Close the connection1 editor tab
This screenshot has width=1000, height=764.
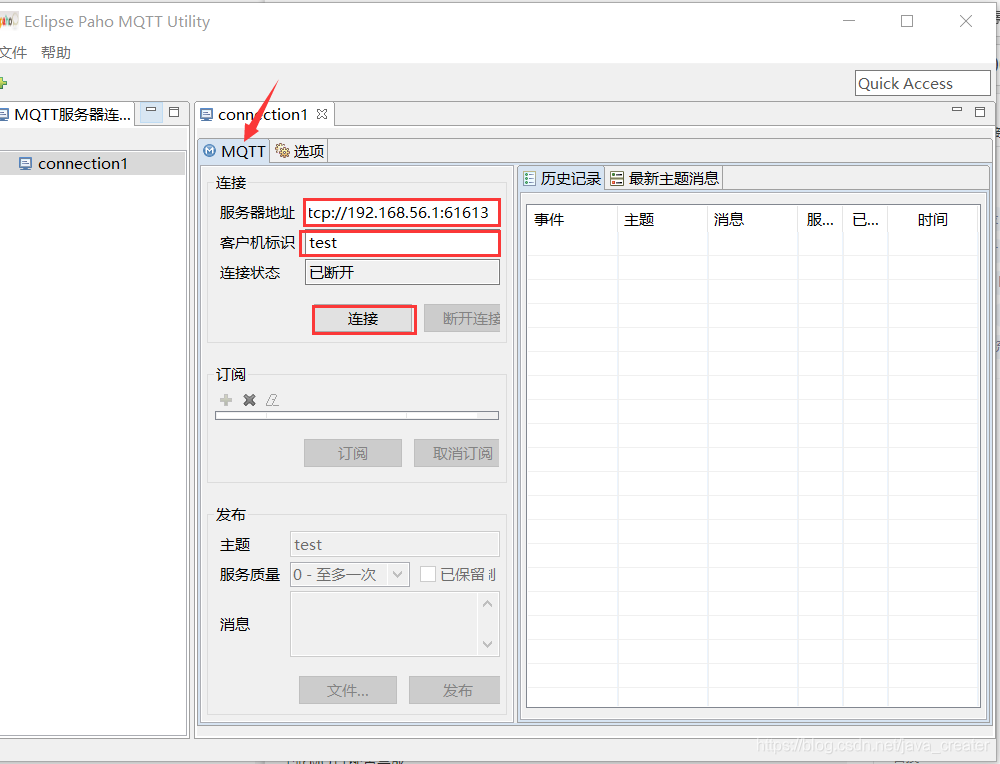[322, 114]
